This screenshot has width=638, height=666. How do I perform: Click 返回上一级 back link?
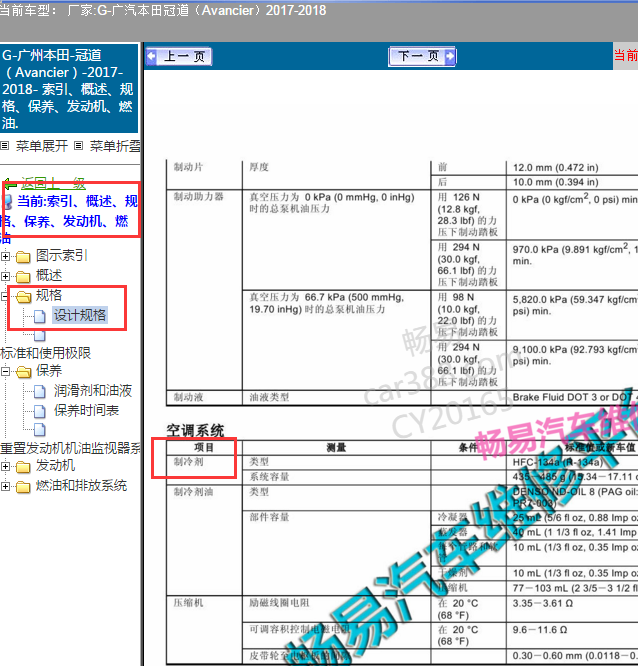click(x=53, y=184)
